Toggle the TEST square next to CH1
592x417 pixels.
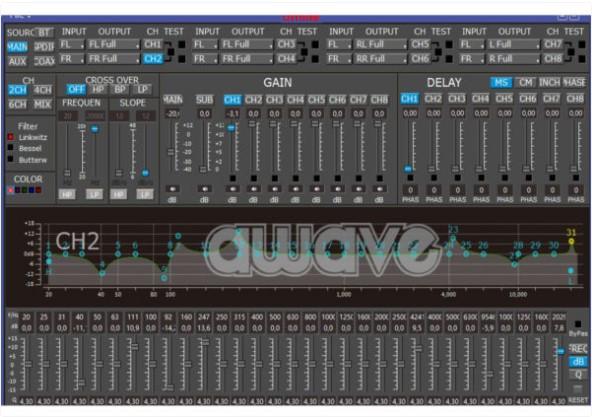click(x=182, y=45)
